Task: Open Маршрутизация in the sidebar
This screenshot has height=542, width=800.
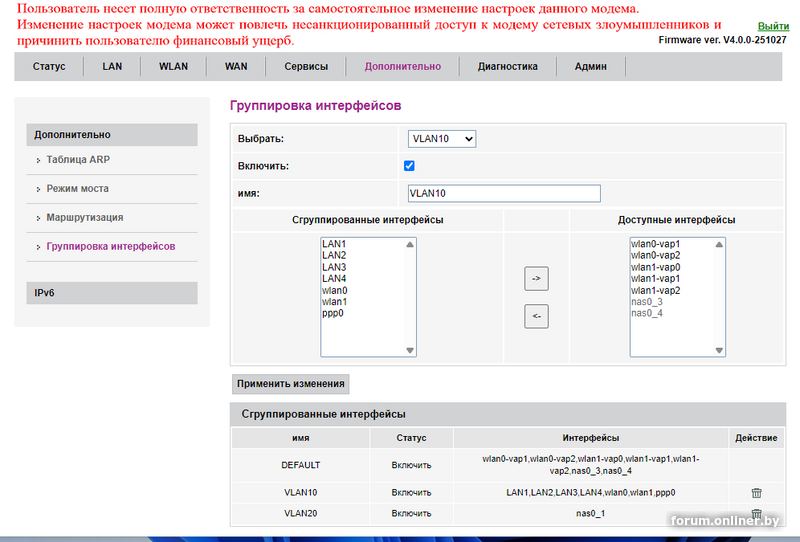Action: 85,217
